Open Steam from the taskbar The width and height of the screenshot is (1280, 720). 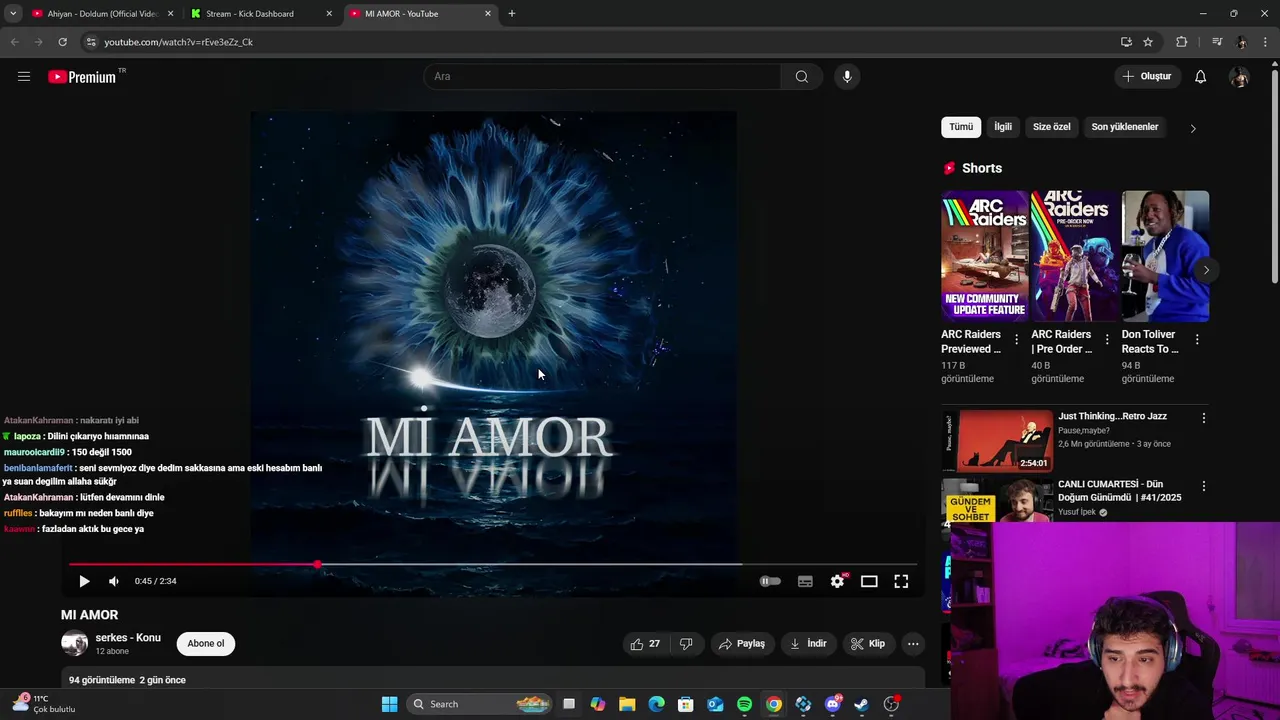[x=861, y=704]
